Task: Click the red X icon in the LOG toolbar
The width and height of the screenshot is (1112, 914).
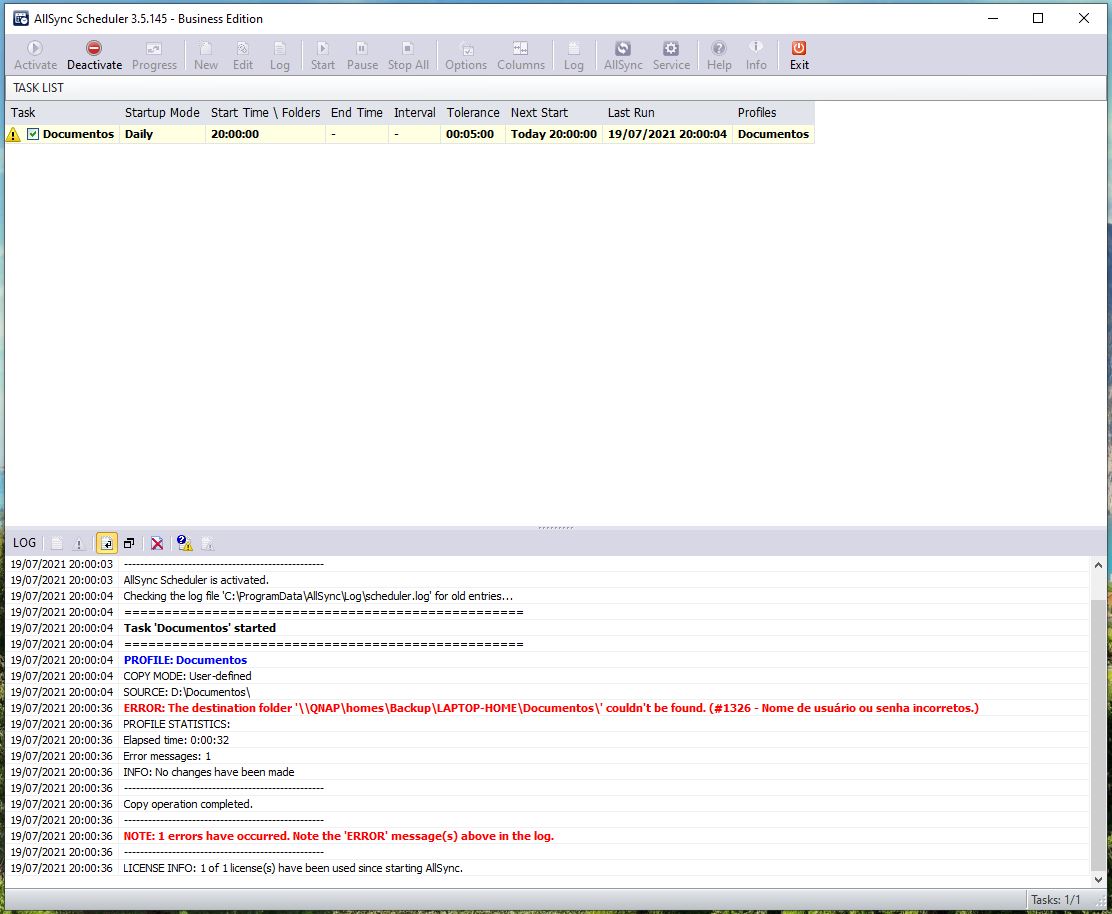Action: coord(157,543)
